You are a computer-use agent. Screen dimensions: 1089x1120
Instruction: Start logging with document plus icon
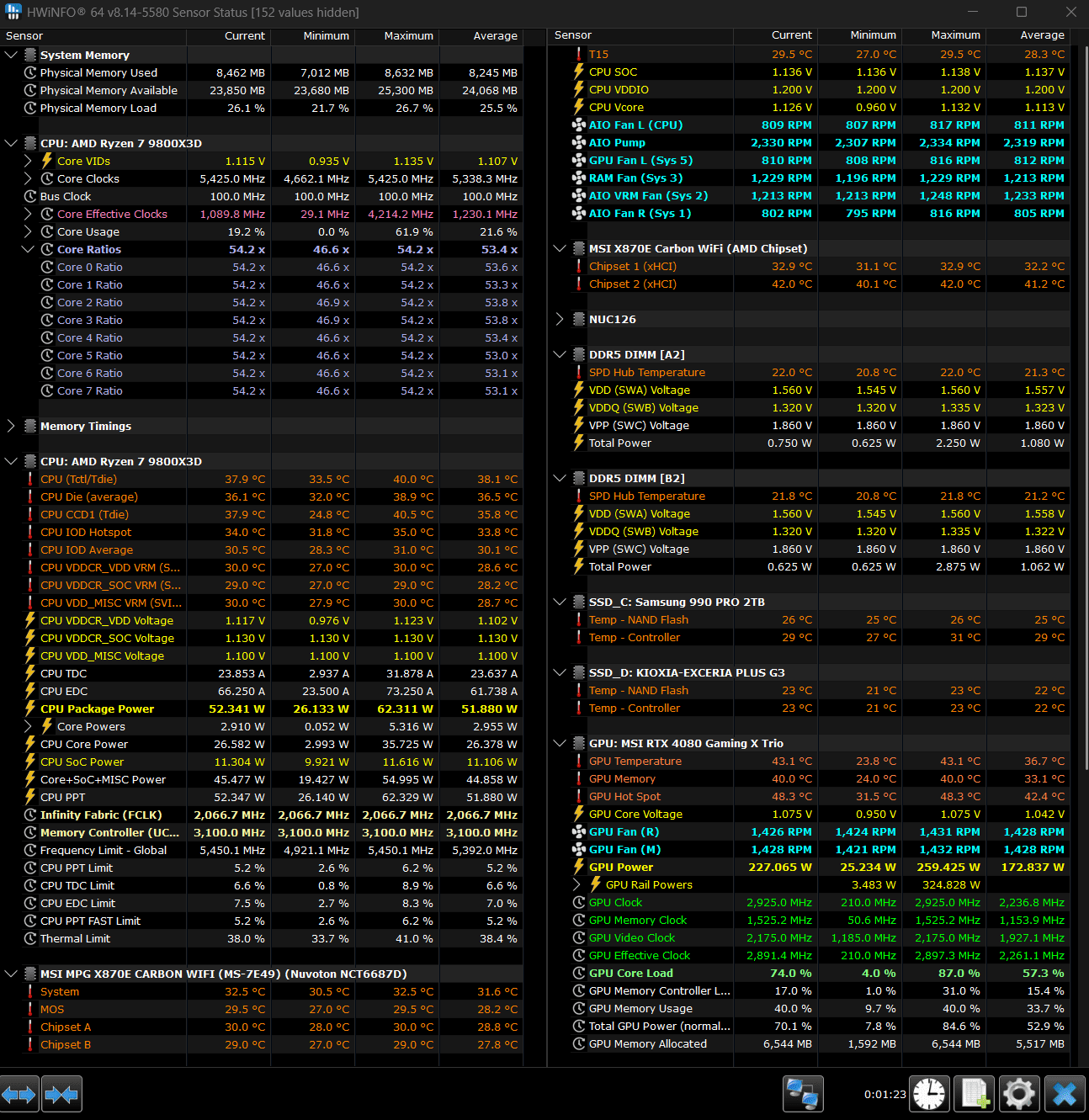[x=975, y=1095]
